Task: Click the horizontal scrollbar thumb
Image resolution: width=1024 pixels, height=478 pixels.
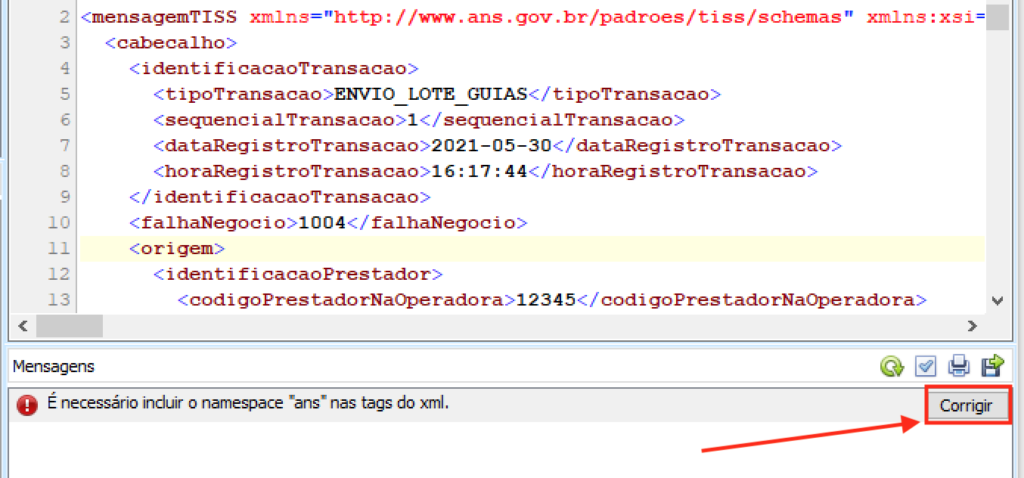Action: pyautogui.click(x=69, y=326)
